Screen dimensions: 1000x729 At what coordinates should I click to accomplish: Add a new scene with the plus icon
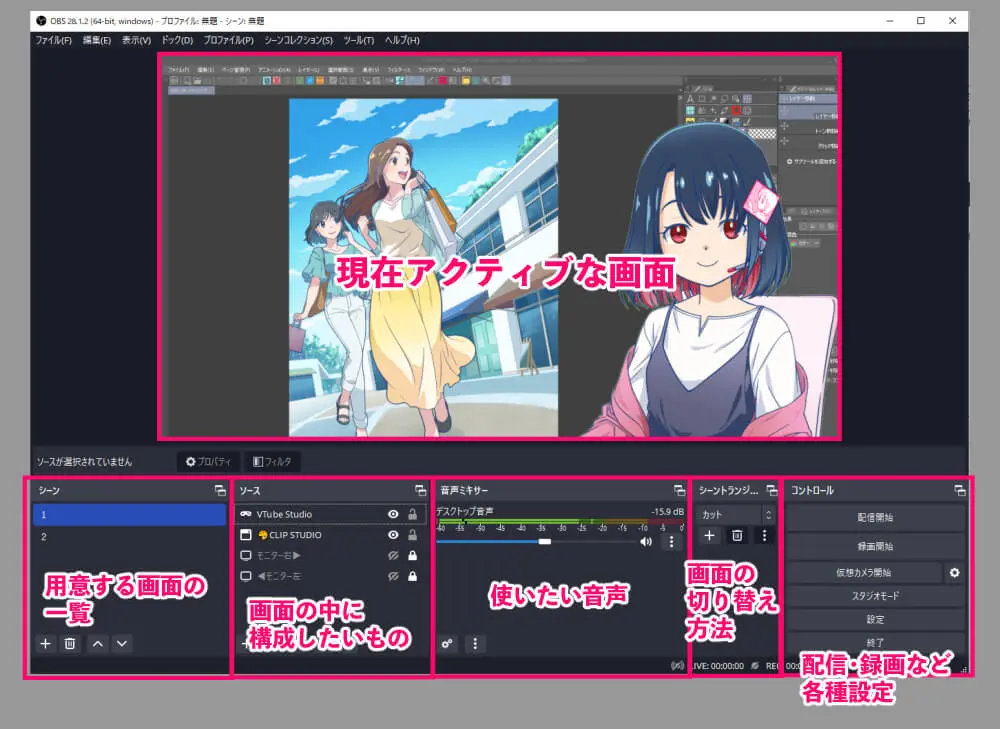(x=45, y=644)
